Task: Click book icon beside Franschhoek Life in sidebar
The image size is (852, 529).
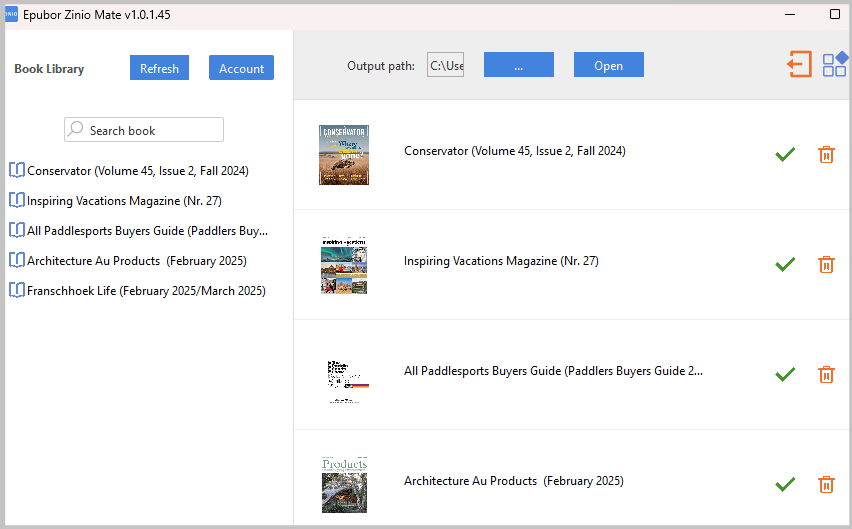Action: coord(17,290)
